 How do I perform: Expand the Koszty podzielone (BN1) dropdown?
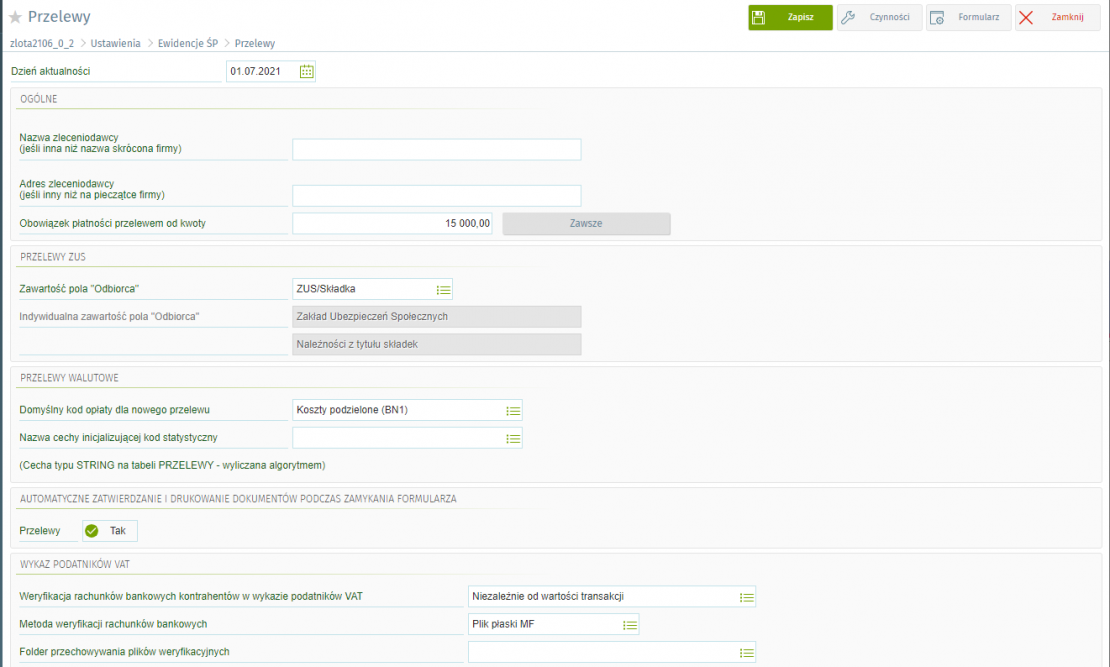[x=513, y=410]
